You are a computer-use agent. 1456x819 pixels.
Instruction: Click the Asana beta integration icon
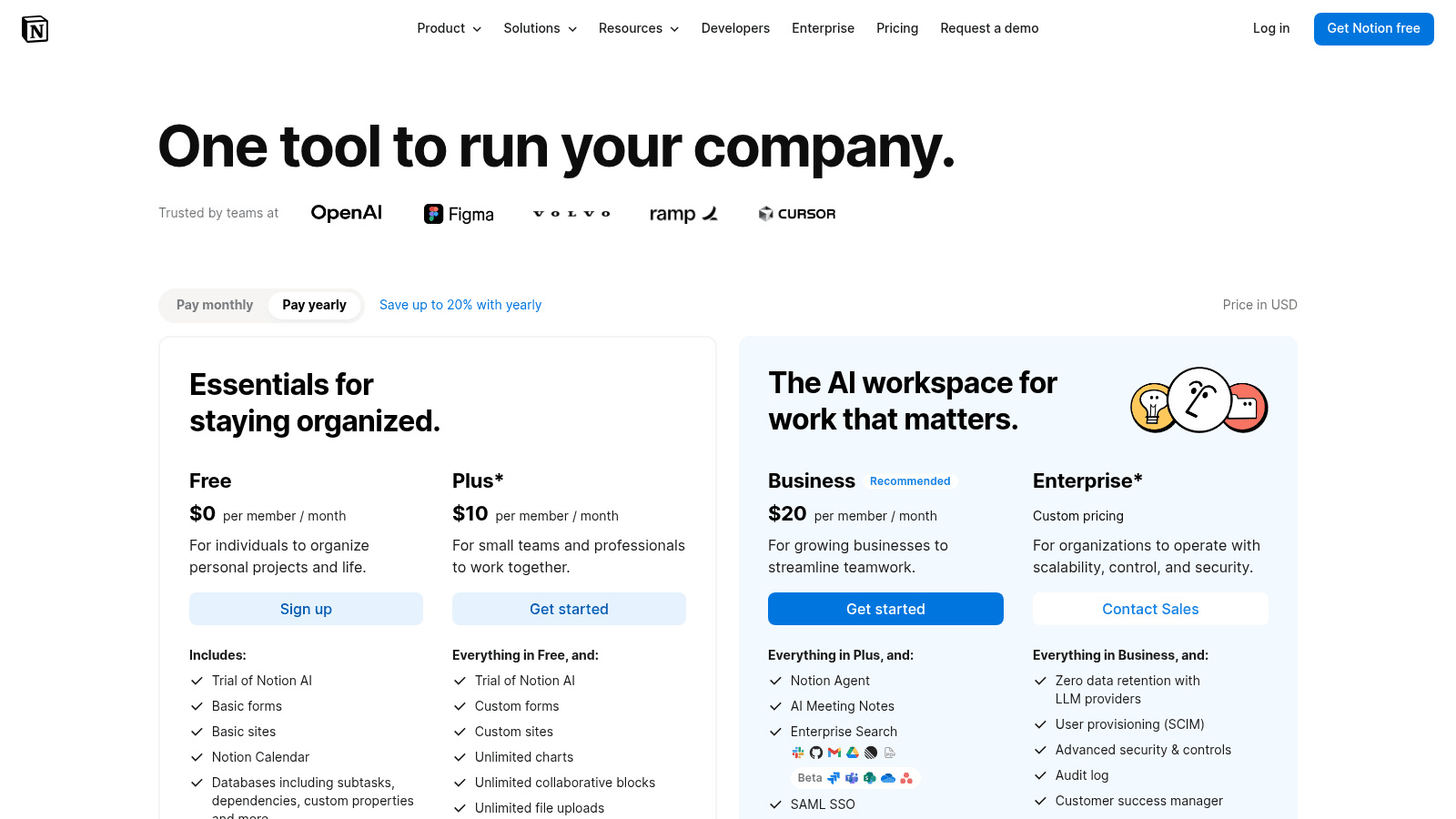906,778
